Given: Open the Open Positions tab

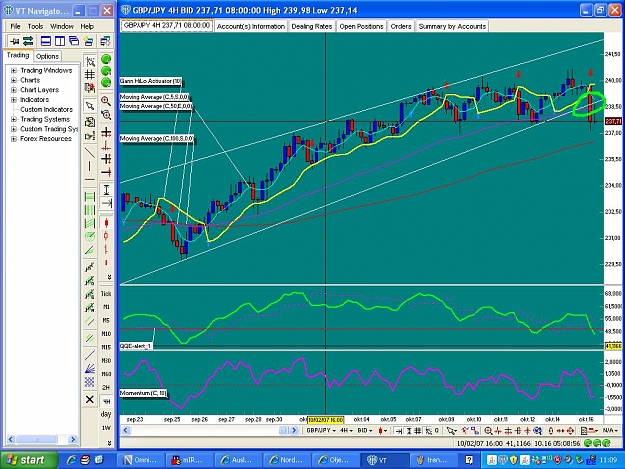Looking at the screenshot, I should click(361, 26).
